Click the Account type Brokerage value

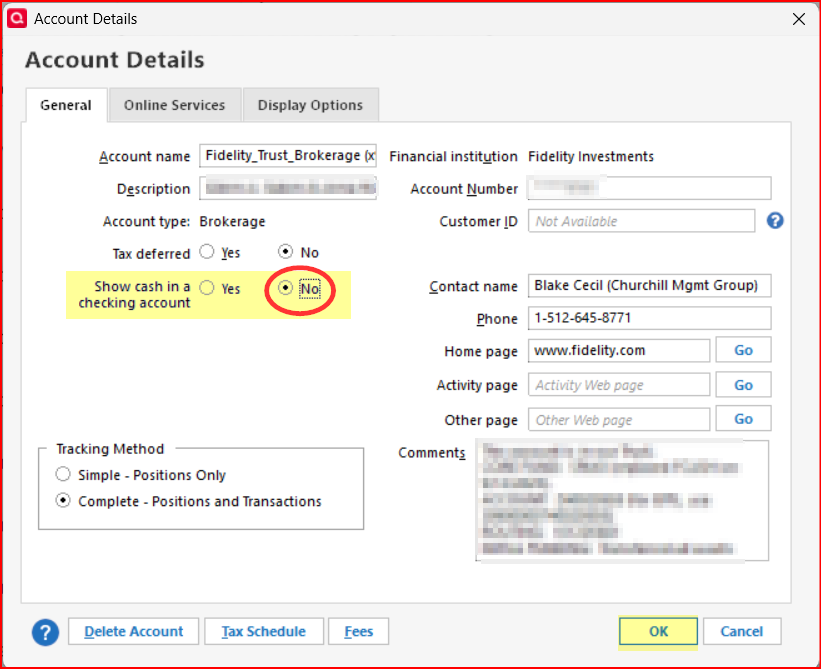(232, 221)
